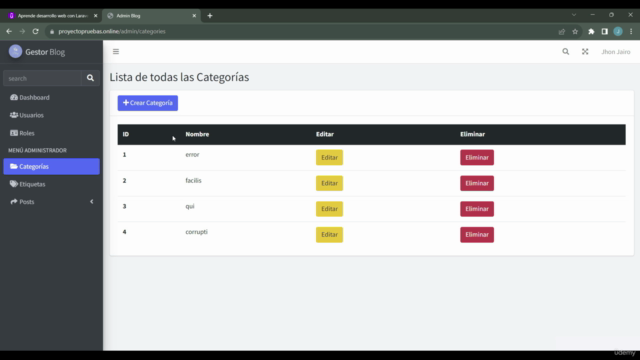Screen dimensions: 640x360
Task: Close the Admin Blog tab
Action: pyautogui.click(x=194, y=16)
